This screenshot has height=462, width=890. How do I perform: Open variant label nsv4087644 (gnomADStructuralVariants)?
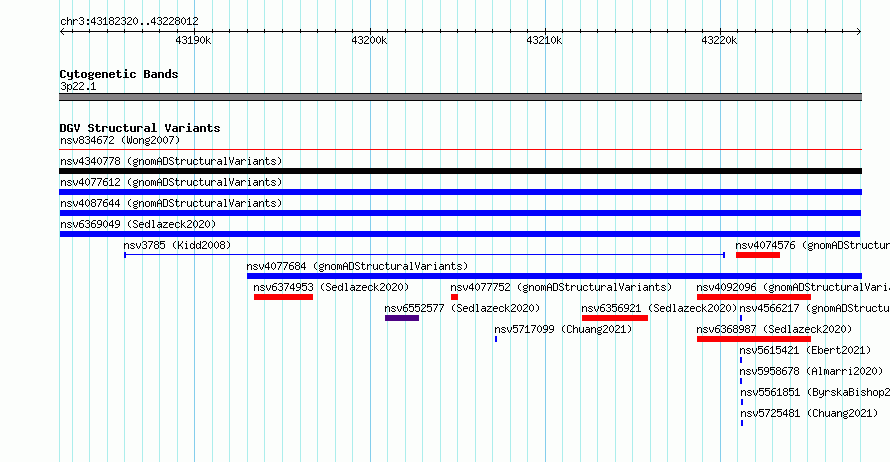(x=171, y=203)
